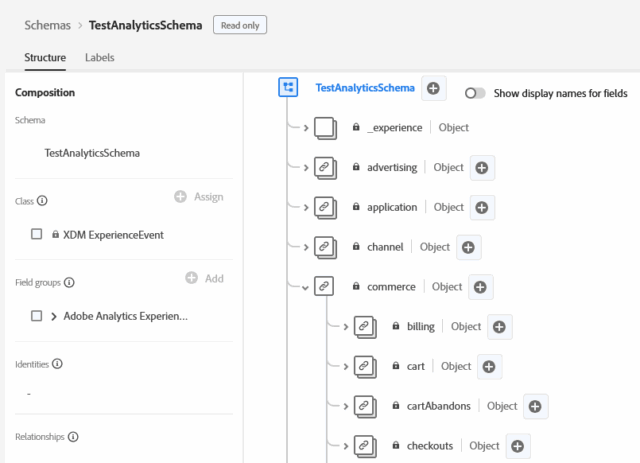Click info icon next to Field groups
The height and width of the screenshot is (463, 640).
(x=69, y=283)
